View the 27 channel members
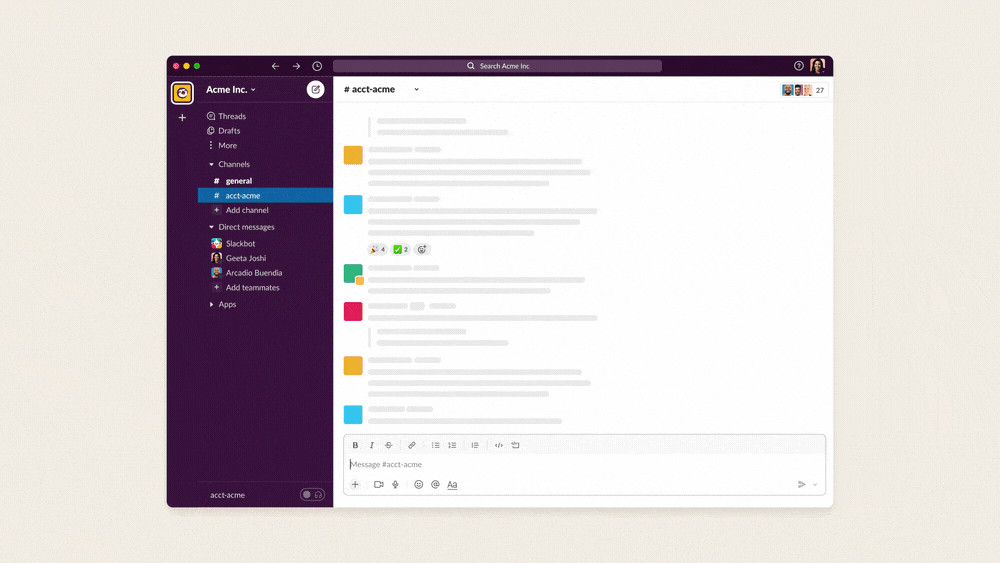1000x563 pixels. 804,90
